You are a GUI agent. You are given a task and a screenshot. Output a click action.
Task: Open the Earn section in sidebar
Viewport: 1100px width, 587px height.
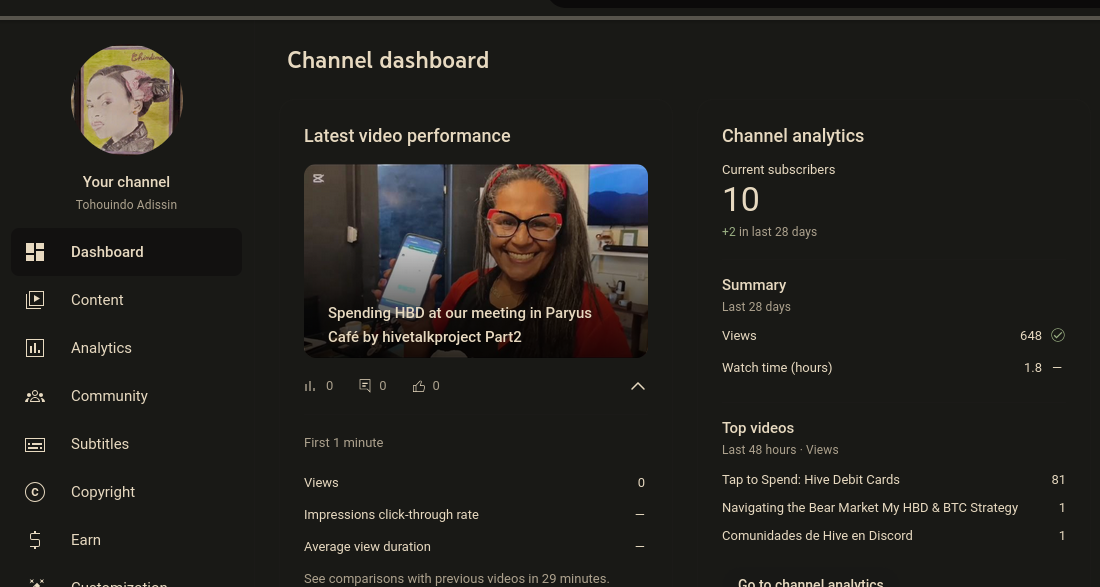pyautogui.click(x=126, y=540)
